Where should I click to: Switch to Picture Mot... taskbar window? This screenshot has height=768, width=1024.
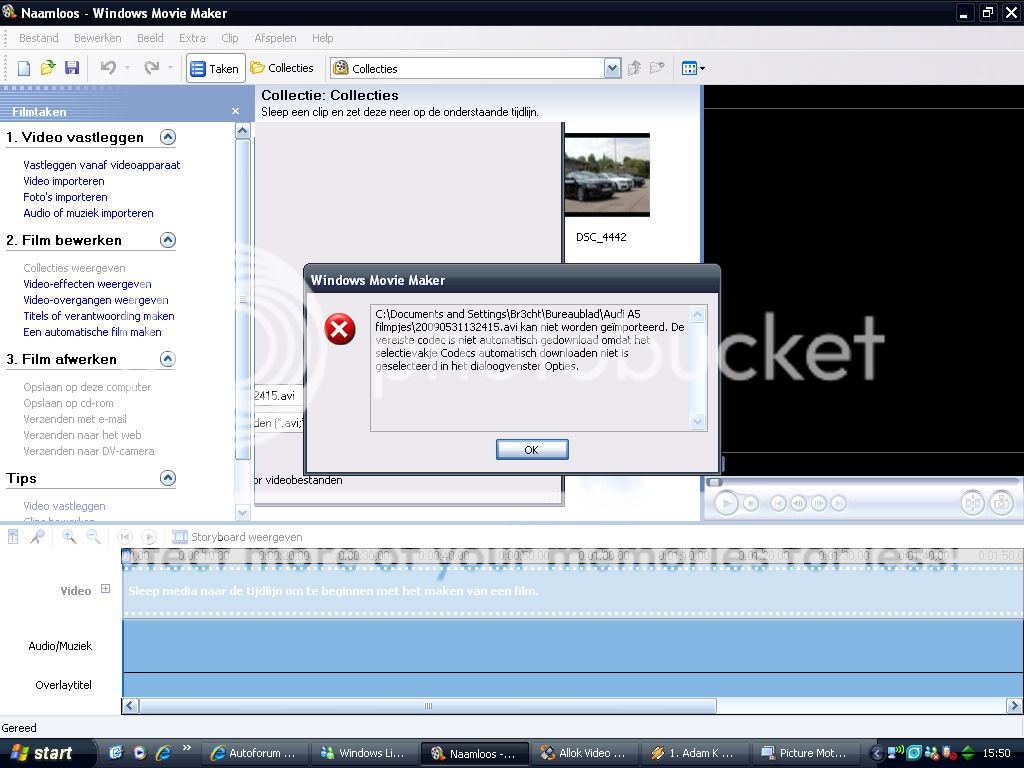click(804, 753)
